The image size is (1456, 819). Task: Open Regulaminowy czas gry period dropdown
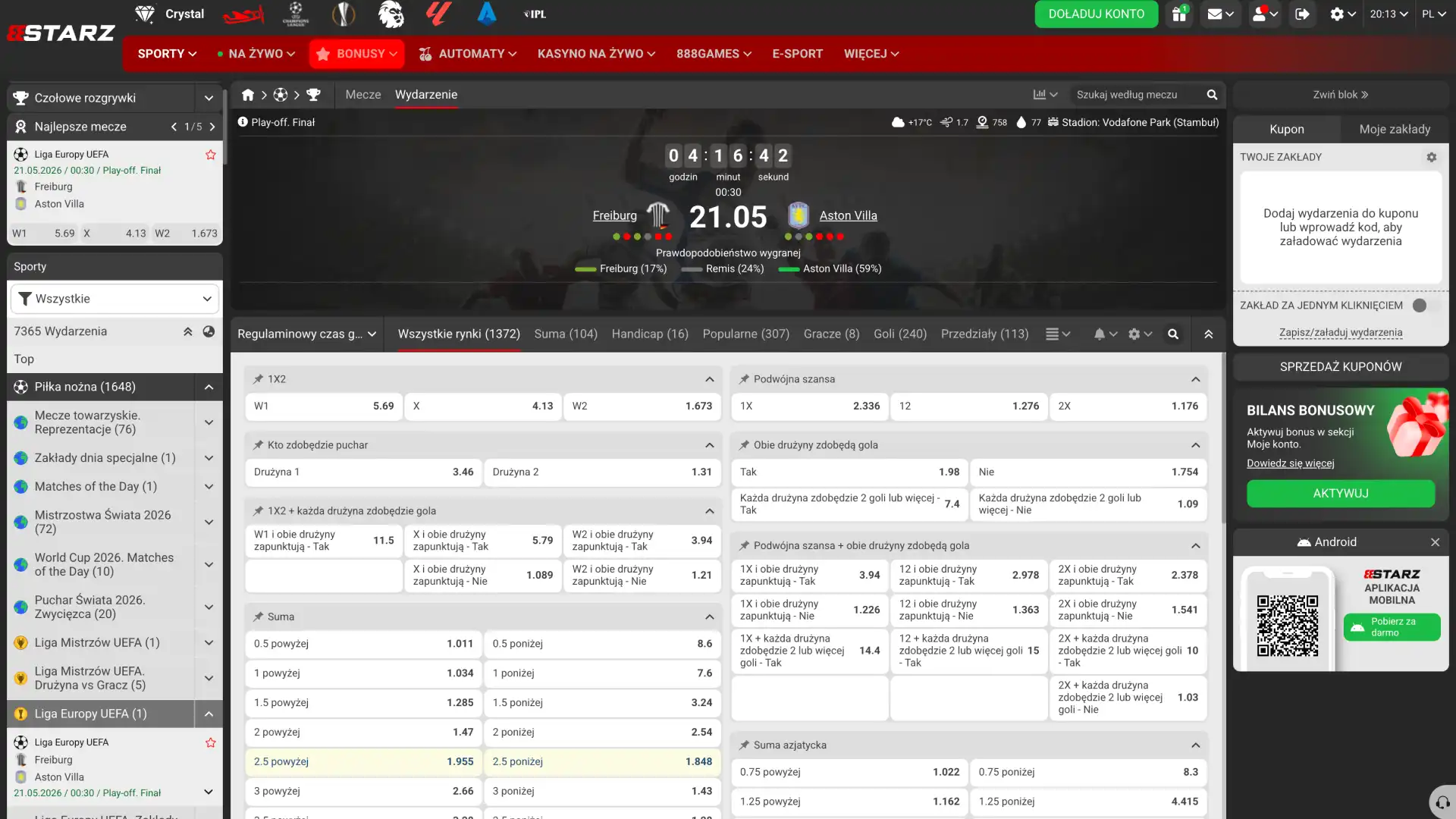[307, 334]
